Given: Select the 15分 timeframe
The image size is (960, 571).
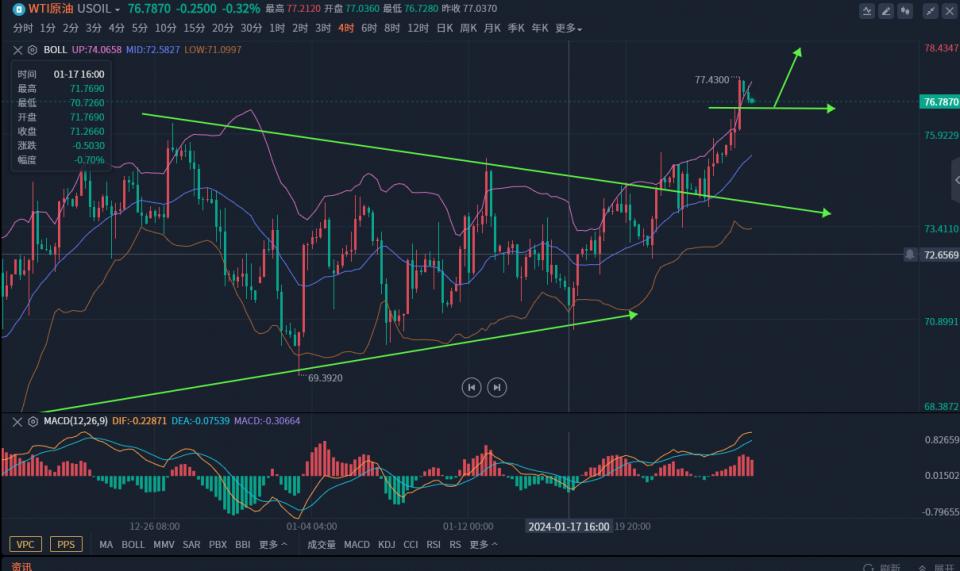Looking at the screenshot, I should (x=194, y=28).
